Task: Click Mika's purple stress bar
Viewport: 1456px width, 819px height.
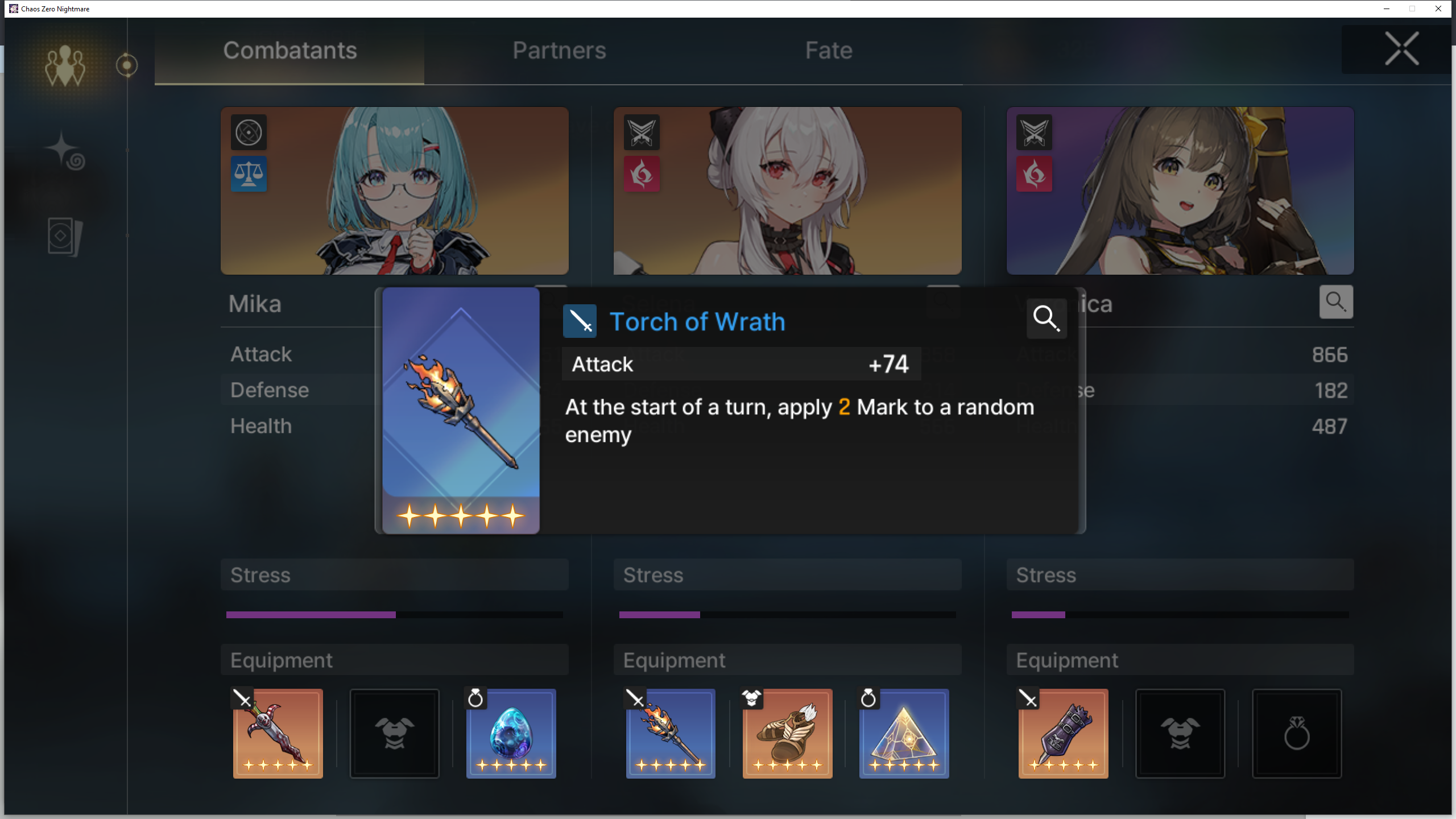Action: [311, 615]
